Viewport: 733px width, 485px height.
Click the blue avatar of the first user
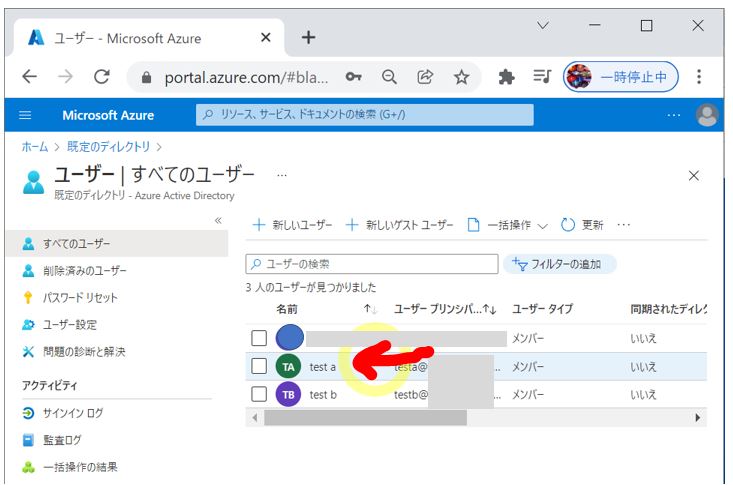click(289, 338)
